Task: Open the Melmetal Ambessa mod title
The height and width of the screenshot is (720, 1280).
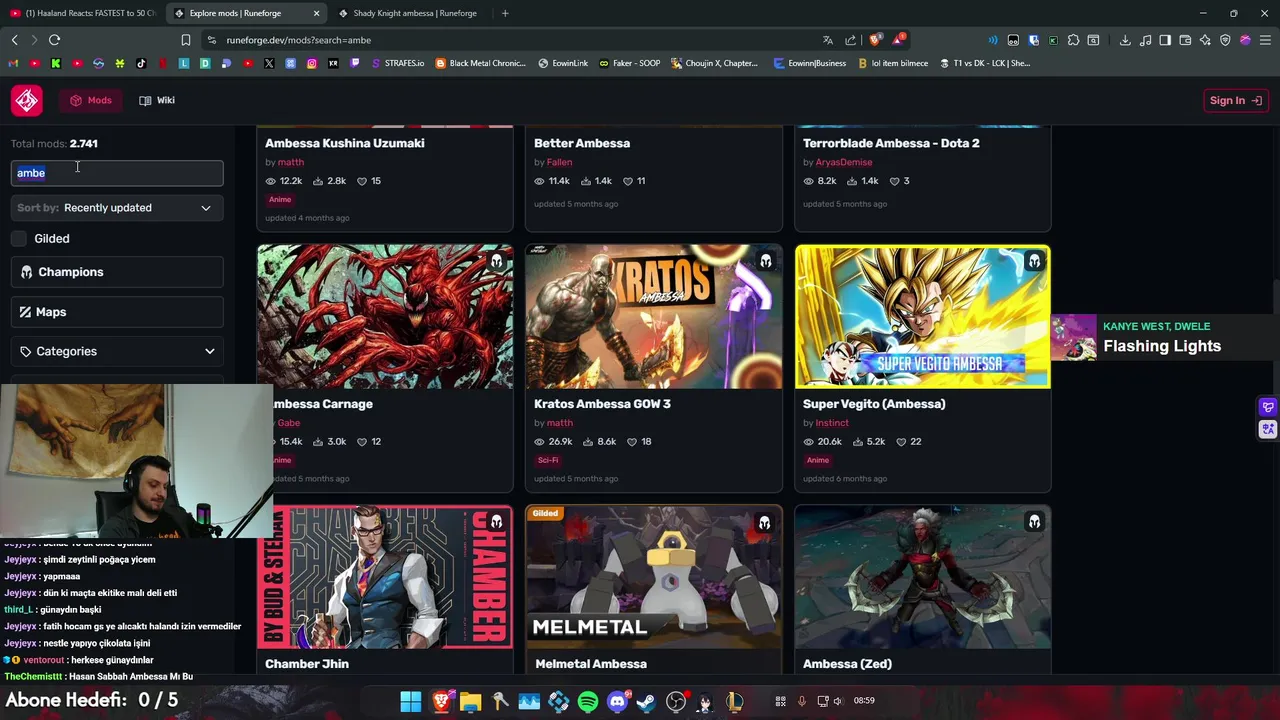Action: (591, 664)
